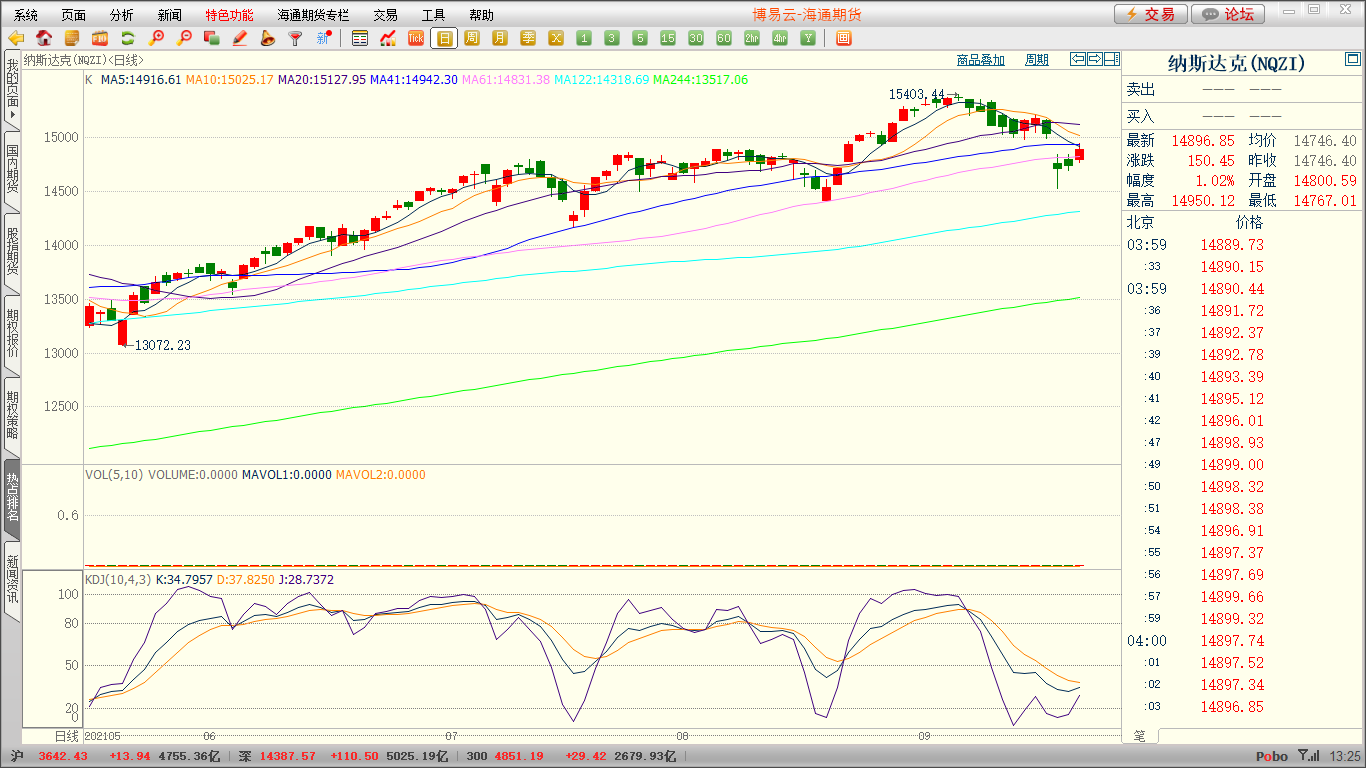
Task: Zoom in with the plus magnifier icon
Action: coord(156,38)
